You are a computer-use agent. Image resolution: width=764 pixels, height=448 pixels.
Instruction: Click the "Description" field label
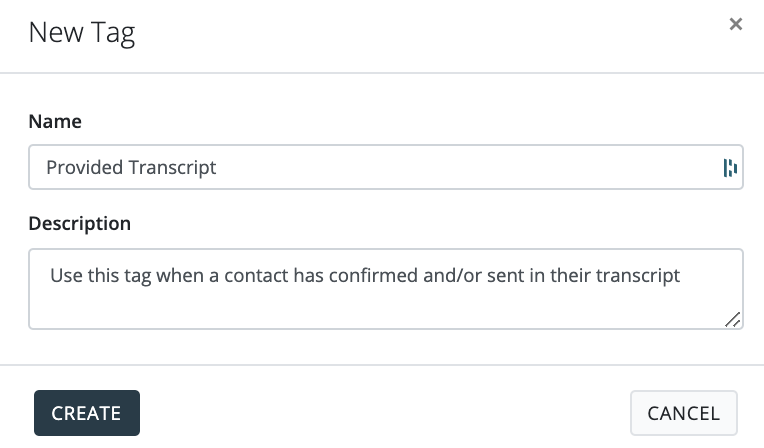[80, 223]
